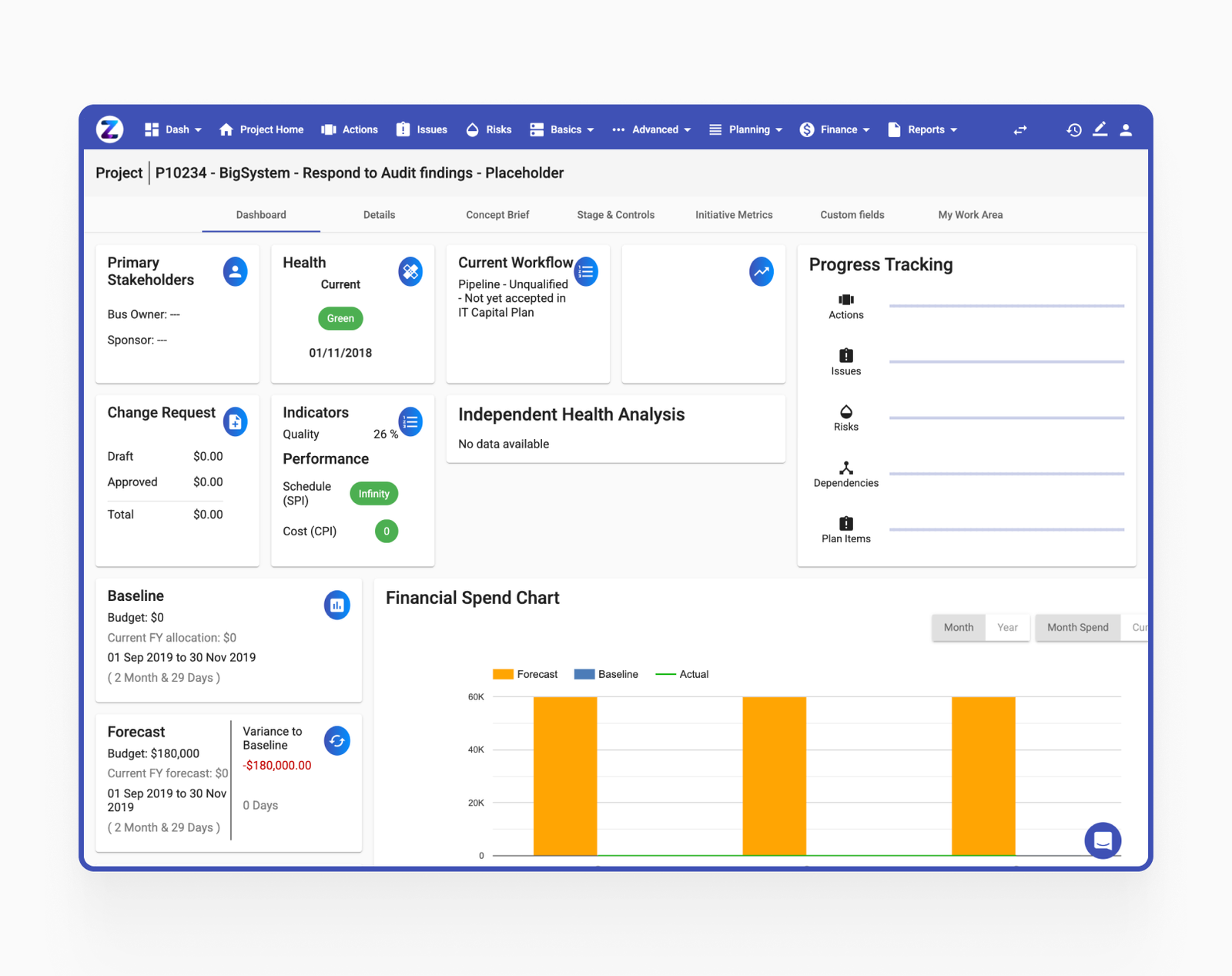The height and width of the screenshot is (976, 1232).
Task: Open the Risks page from navbar
Action: tap(489, 130)
